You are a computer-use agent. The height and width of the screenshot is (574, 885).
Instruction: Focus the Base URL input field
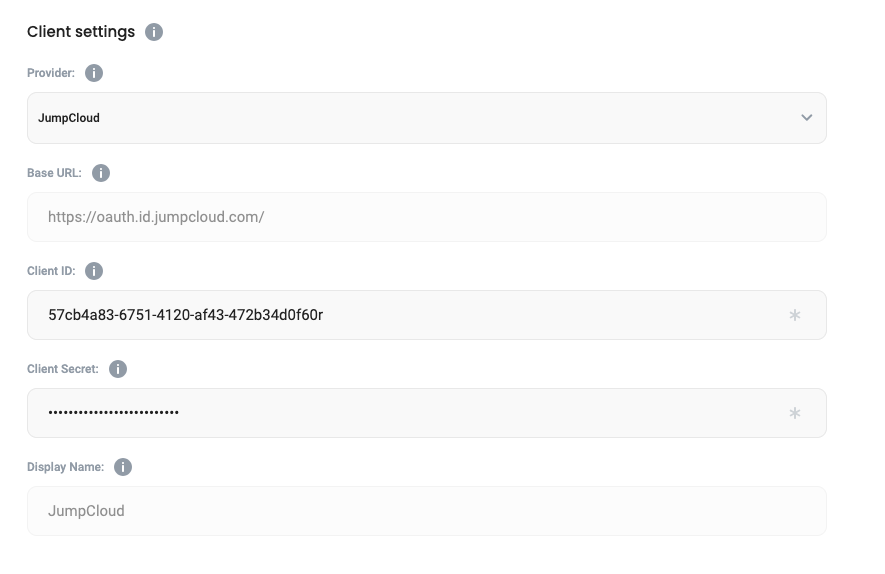pos(426,217)
